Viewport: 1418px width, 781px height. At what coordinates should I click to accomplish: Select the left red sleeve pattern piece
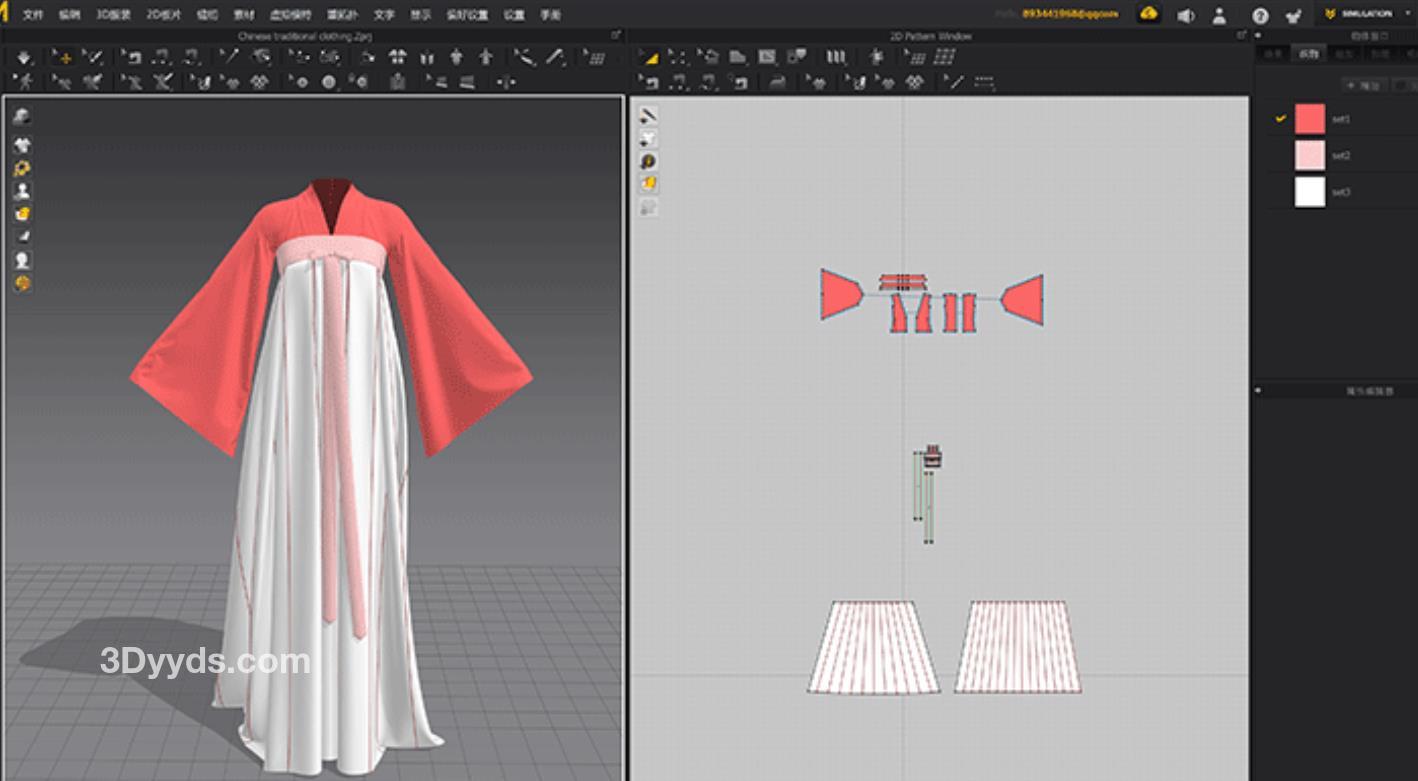(x=838, y=294)
